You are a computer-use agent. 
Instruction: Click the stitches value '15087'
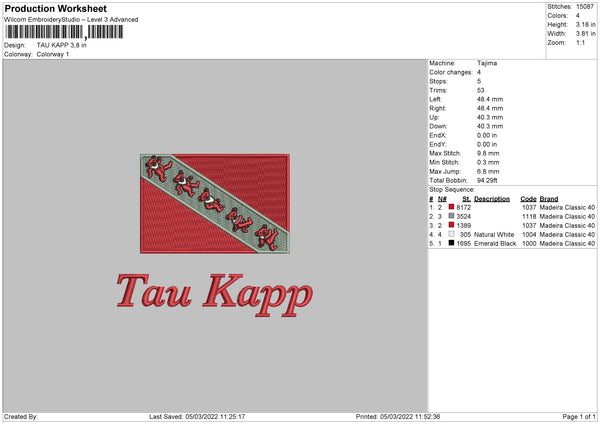pos(585,7)
